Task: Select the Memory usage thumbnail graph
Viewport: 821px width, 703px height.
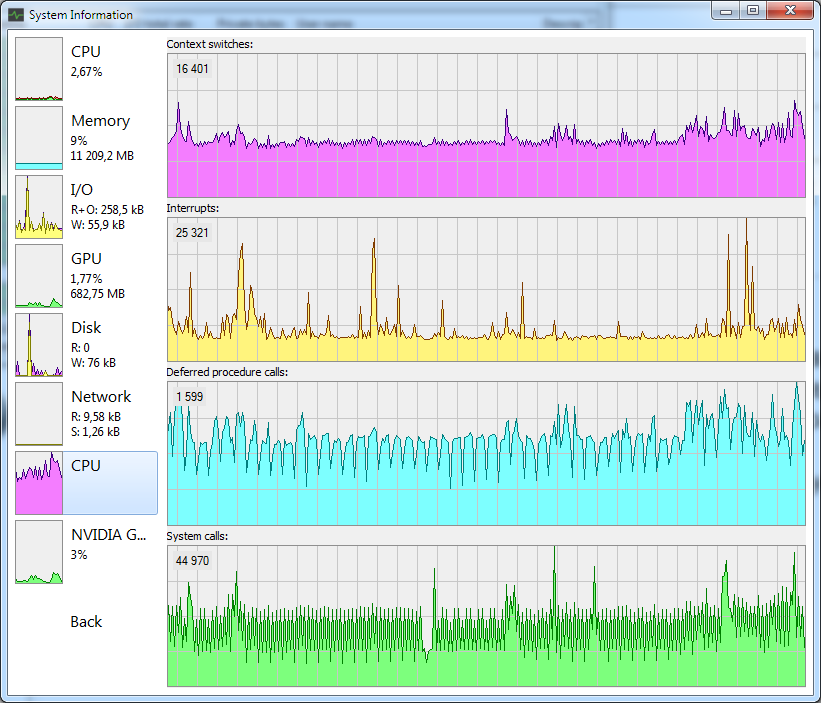Action: pos(39,138)
